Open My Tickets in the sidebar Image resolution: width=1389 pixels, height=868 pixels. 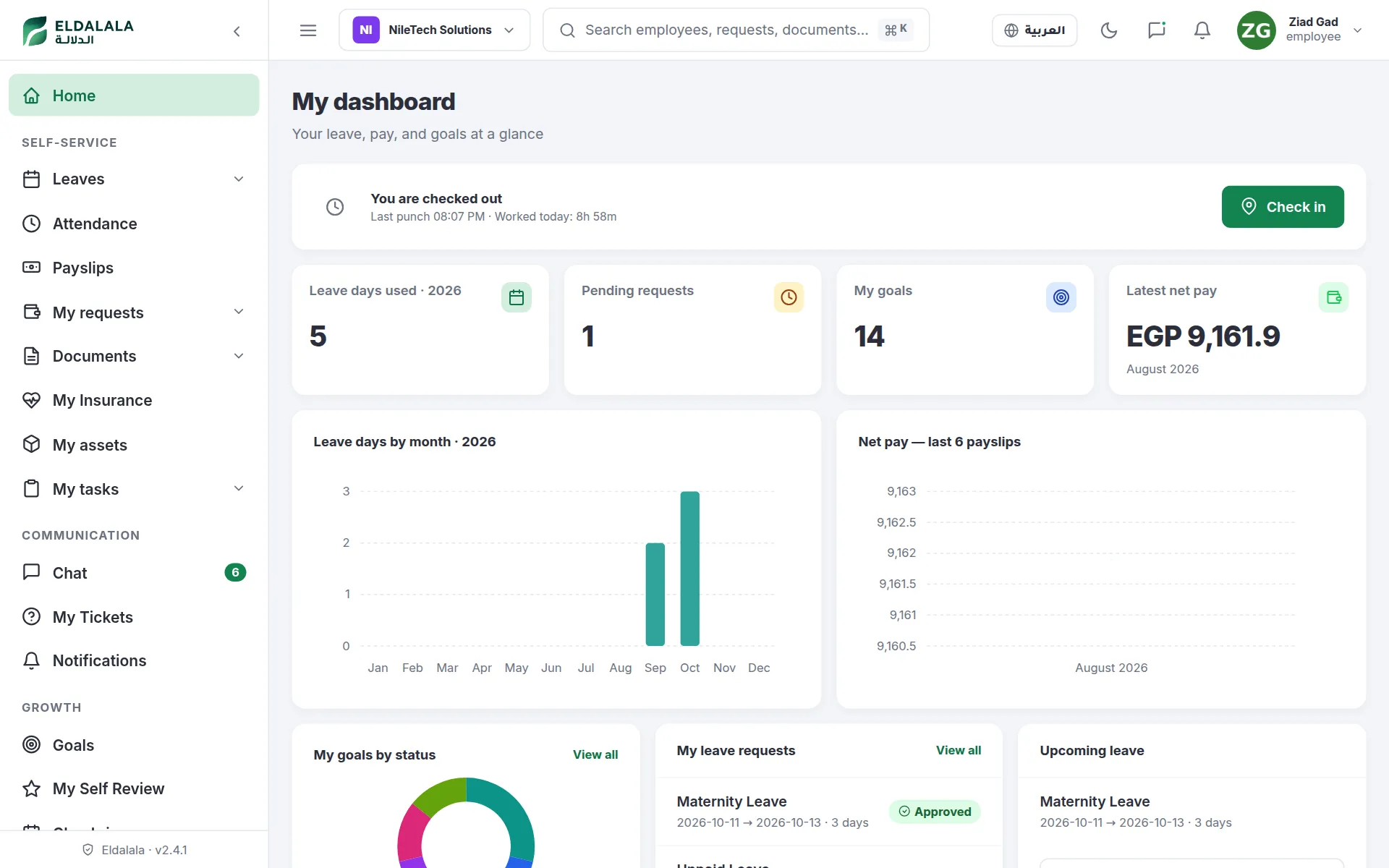(x=134, y=617)
